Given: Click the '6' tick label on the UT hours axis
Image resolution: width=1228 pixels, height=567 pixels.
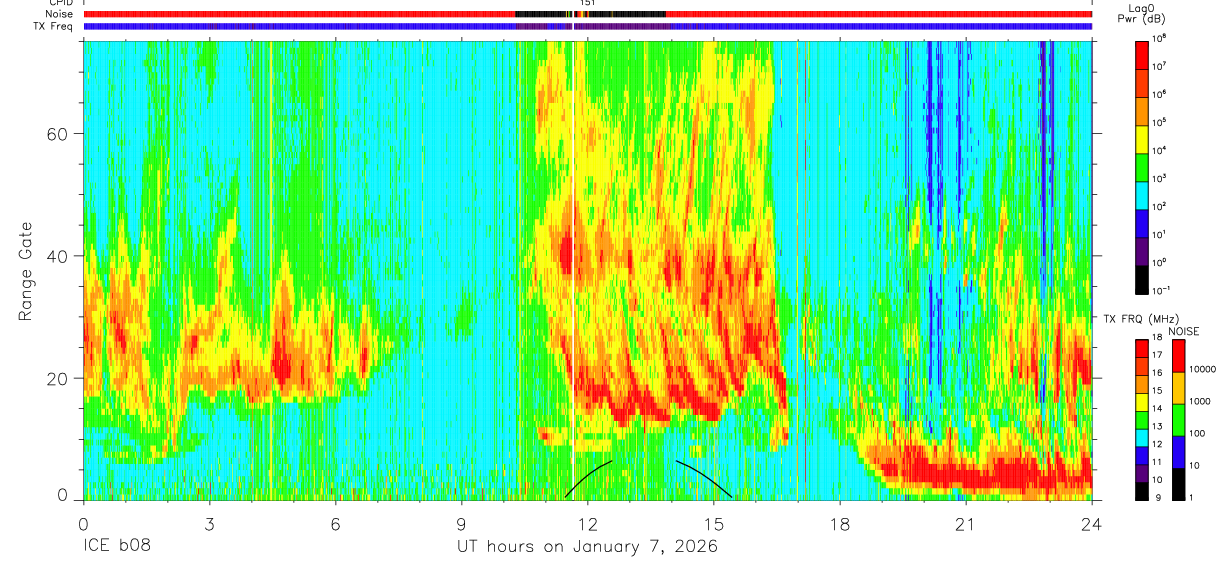Looking at the screenshot, I should (336, 523).
